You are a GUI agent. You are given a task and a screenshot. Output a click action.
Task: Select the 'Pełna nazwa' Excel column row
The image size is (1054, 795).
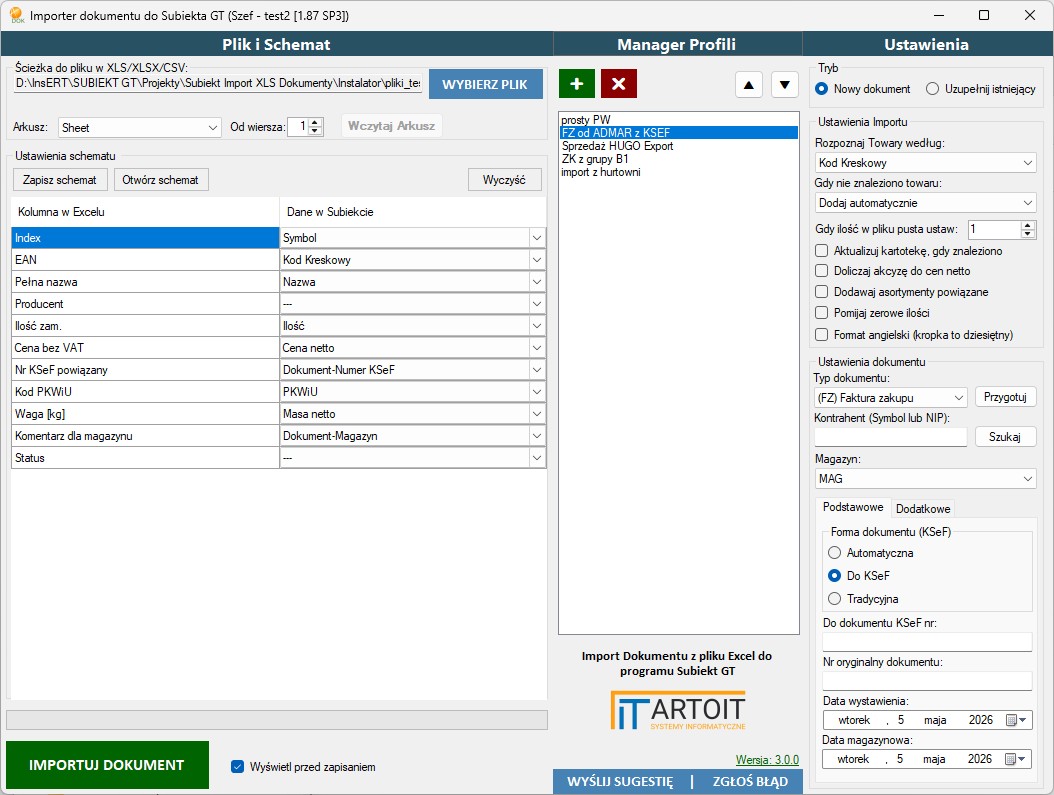point(145,282)
